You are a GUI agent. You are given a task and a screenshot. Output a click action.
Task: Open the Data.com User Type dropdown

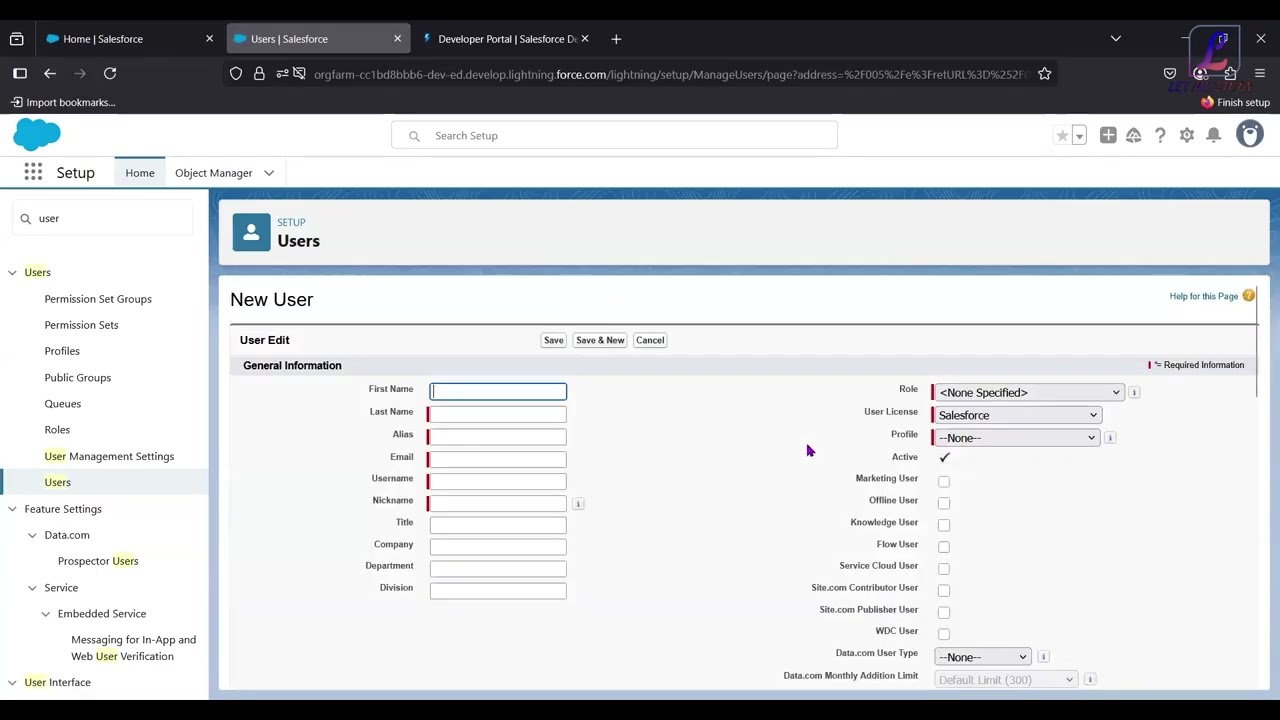click(982, 657)
